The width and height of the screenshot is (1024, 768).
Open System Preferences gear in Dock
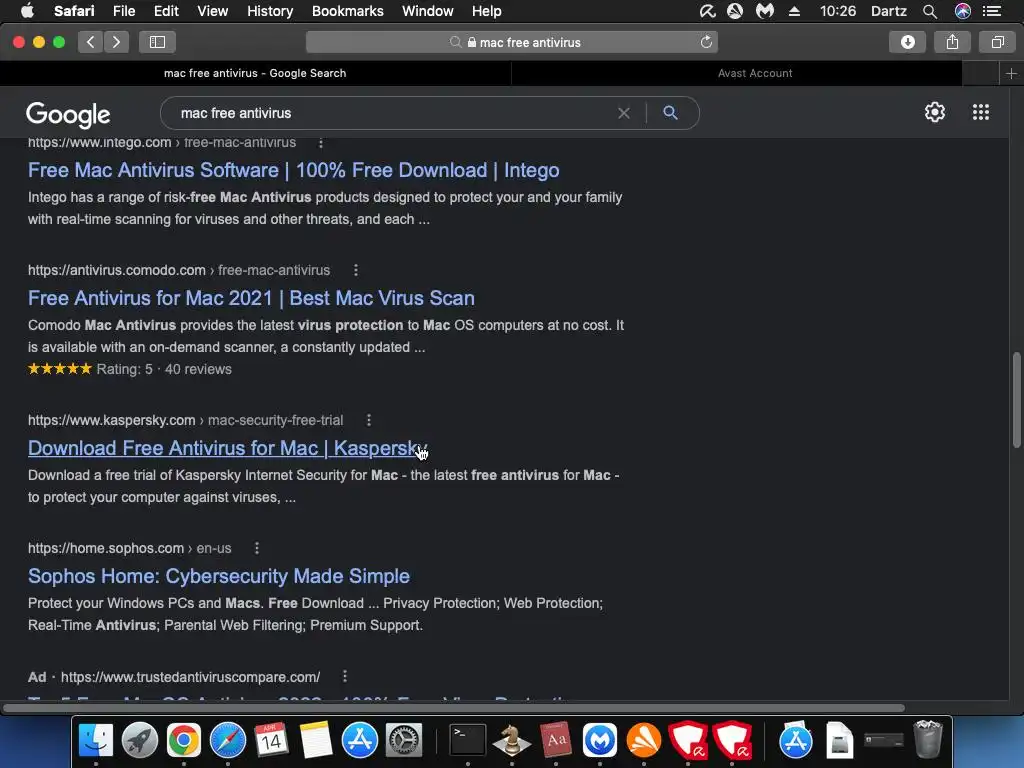(404, 741)
